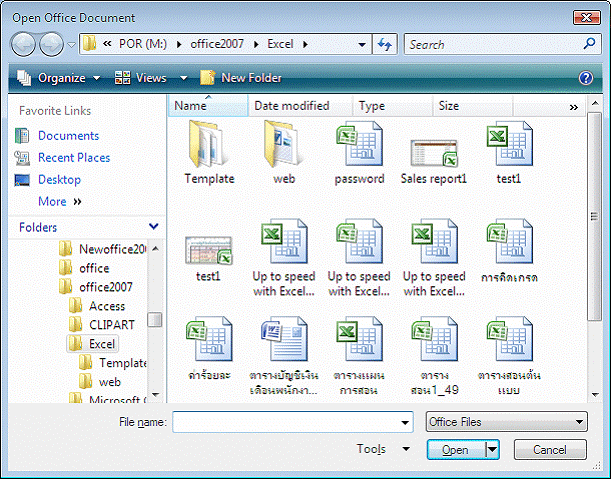611x479 pixels.
Task: Open the Tools dropdown menu
Action: (383, 449)
